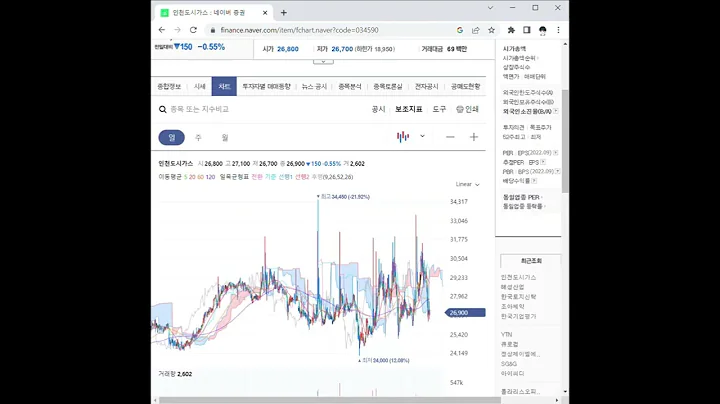
Task: Click the 인쇄 print button
Action: (x=468, y=109)
